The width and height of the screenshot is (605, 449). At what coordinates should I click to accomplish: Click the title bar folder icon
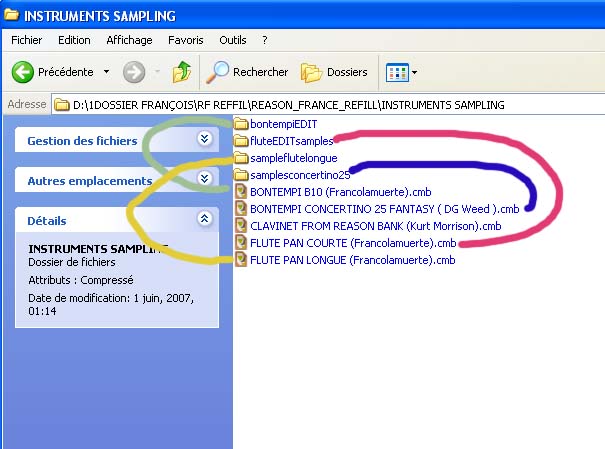click(x=12, y=15)
